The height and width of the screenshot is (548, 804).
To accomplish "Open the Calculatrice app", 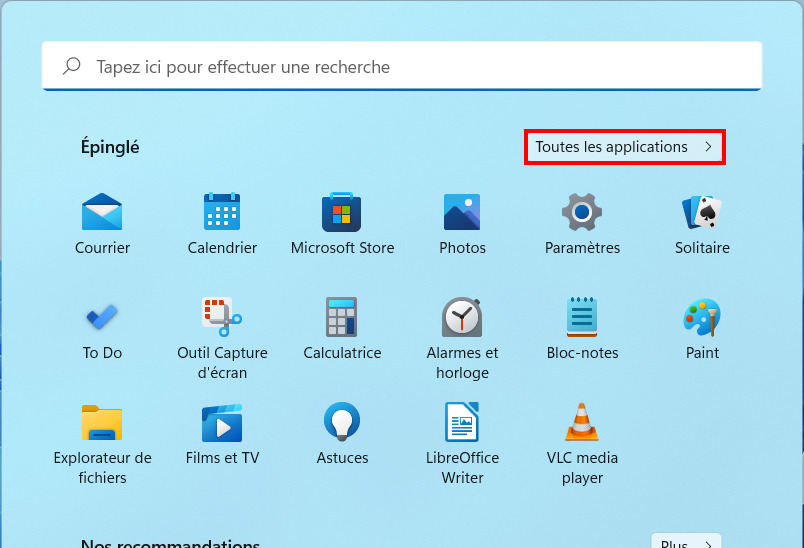I will click(x=342, y=329).
